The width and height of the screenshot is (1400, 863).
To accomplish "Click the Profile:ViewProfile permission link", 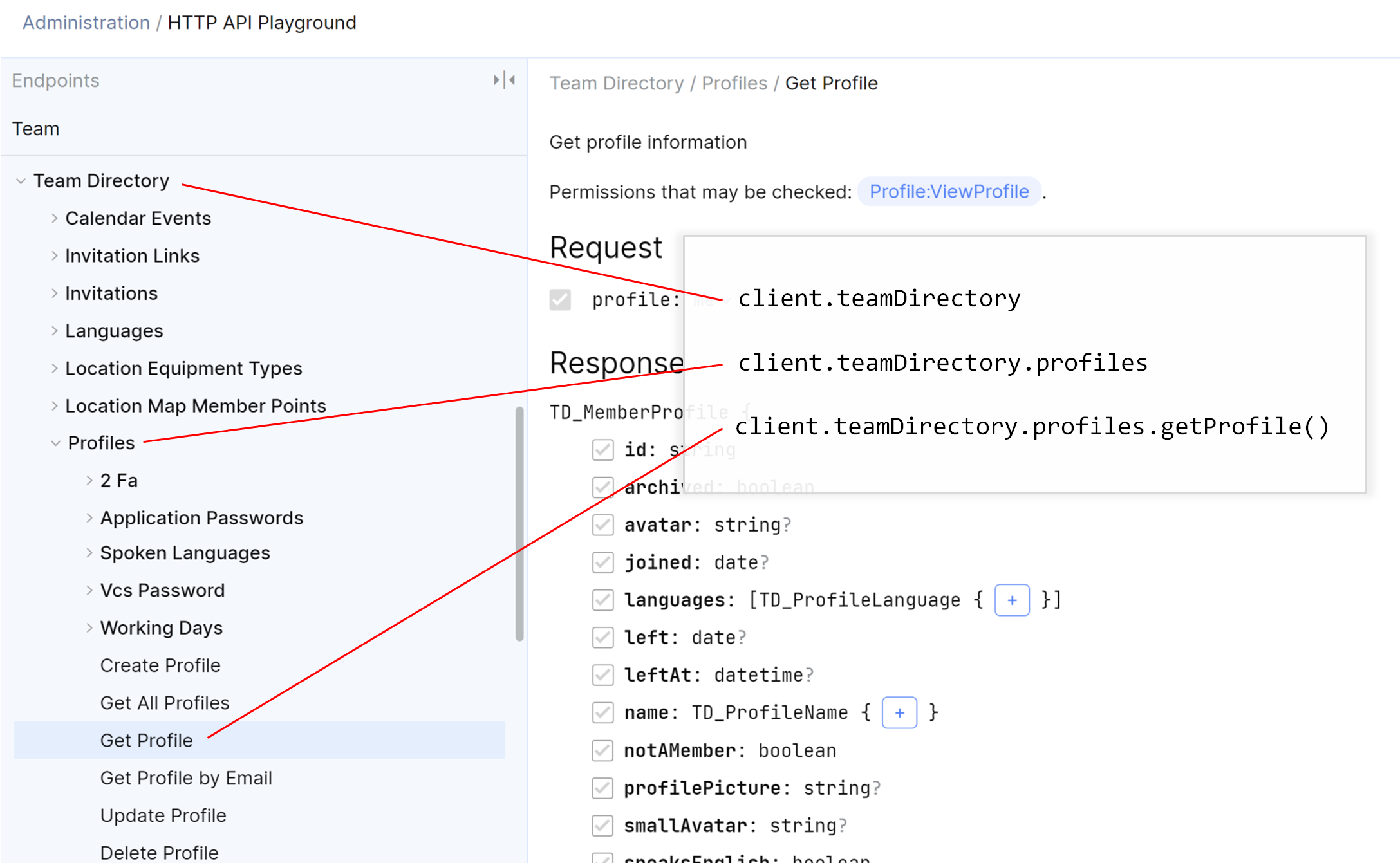I will coord(949,192).
